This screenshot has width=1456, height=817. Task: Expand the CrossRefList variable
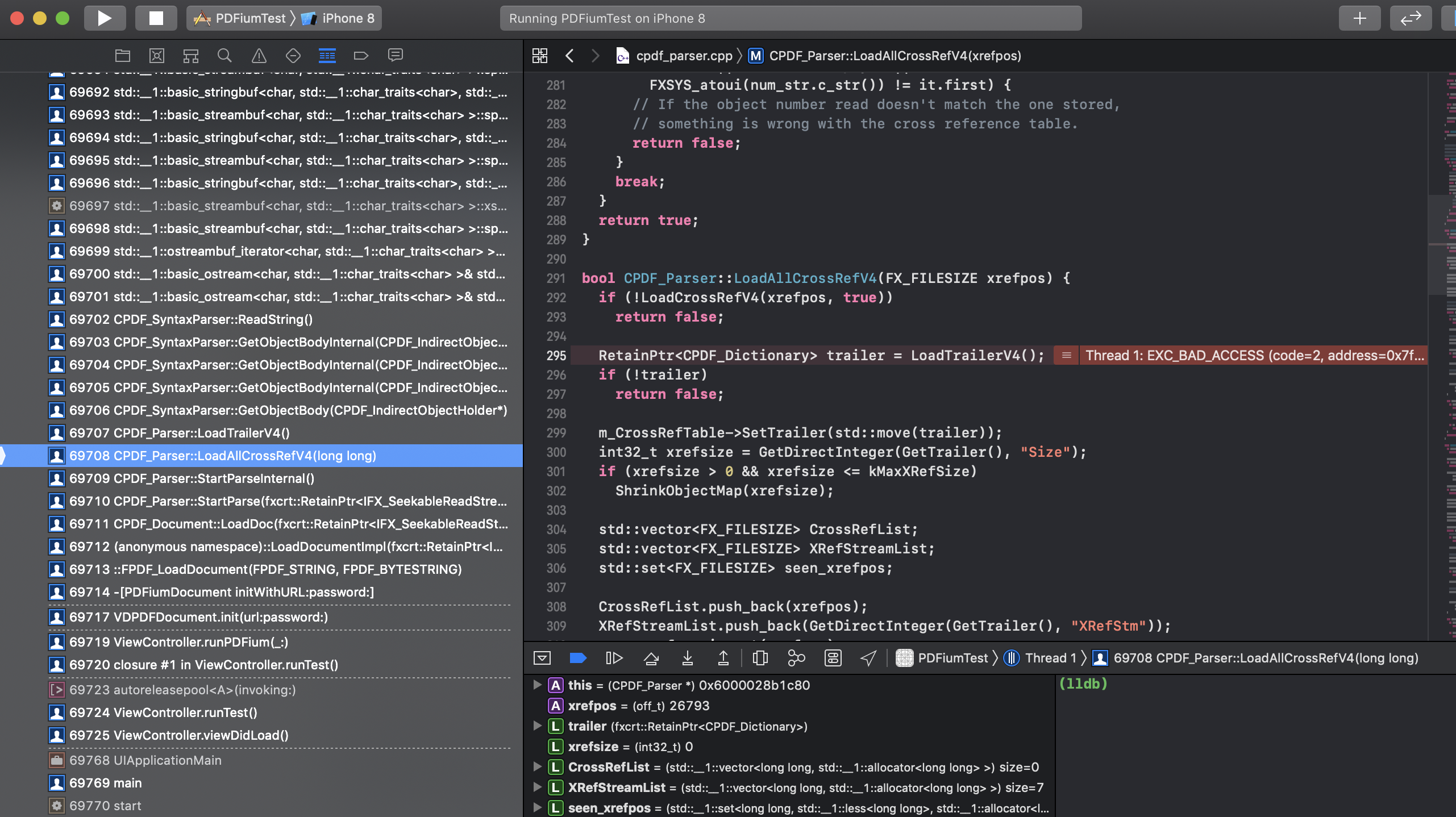(537, 767)
